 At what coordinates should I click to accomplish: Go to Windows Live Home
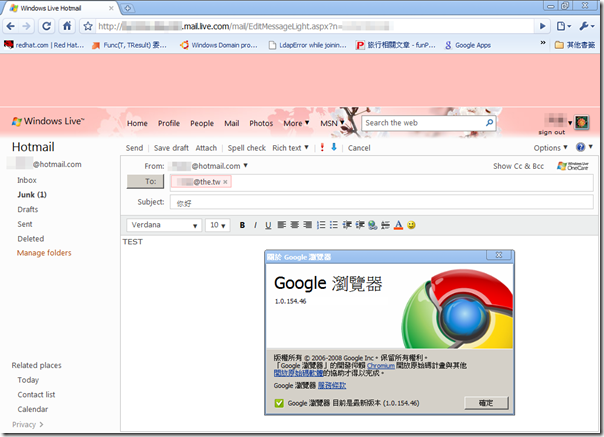coord(137,123)
